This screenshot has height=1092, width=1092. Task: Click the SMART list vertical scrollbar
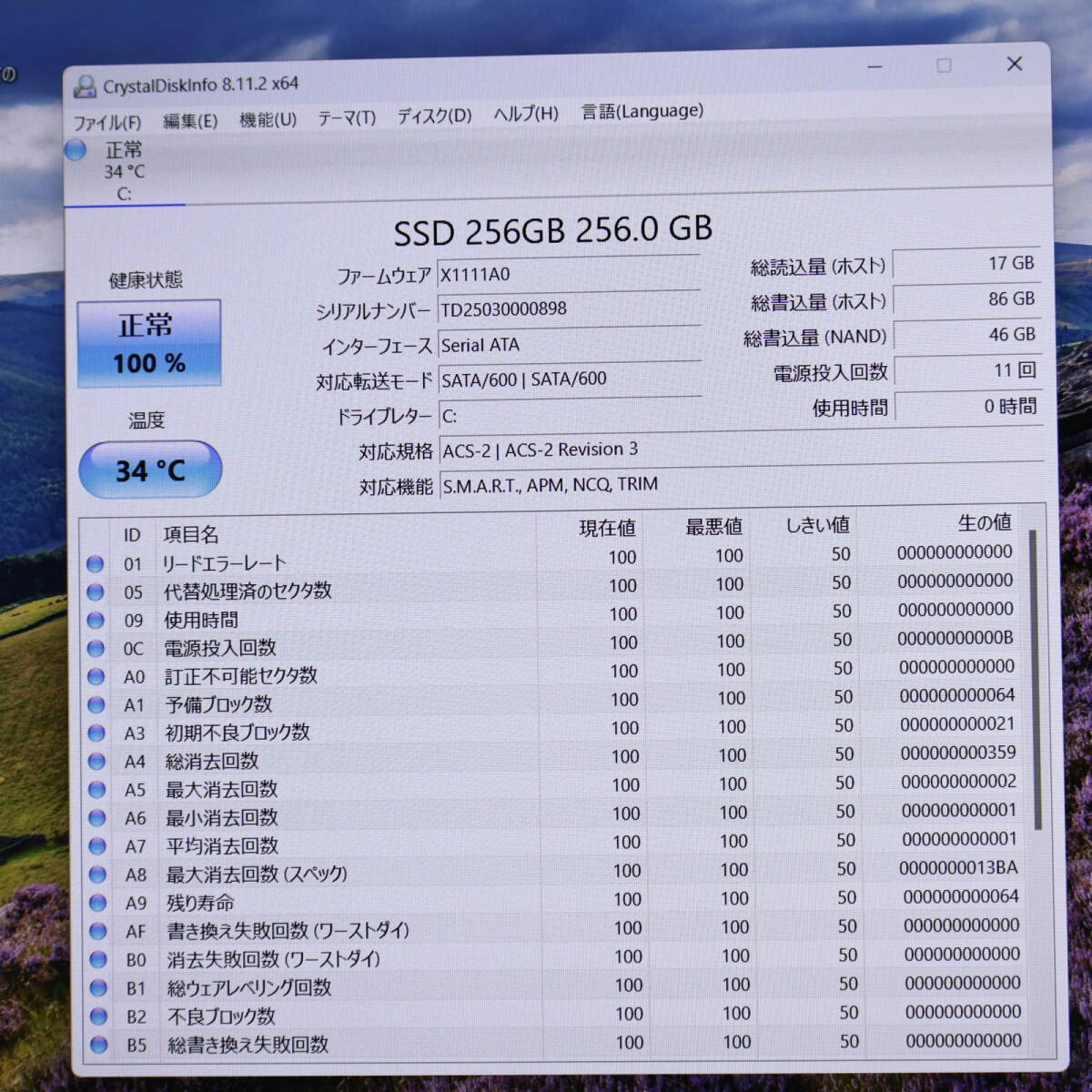pyautogui.click(x=1035, y=678)
